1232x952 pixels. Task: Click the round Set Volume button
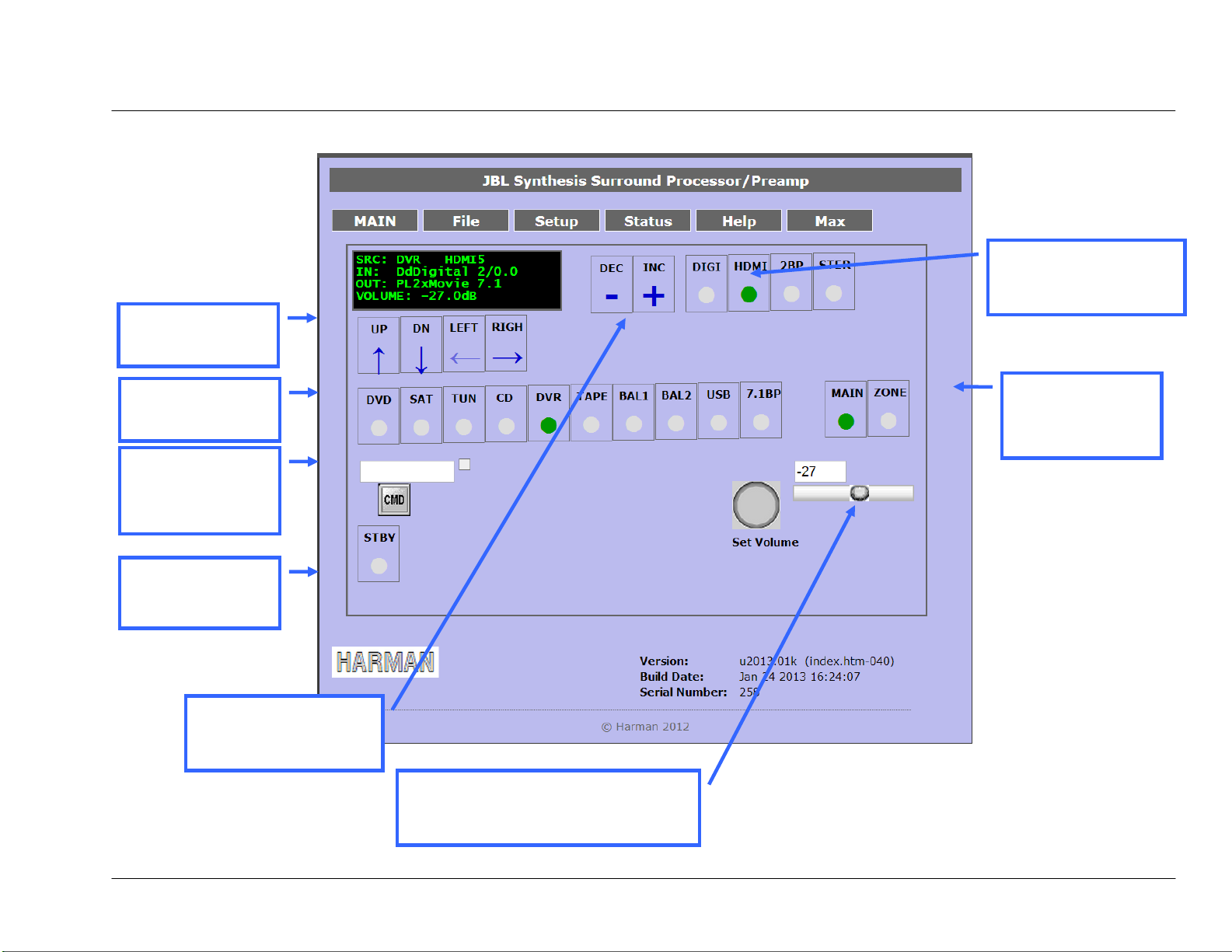point(756,505)
